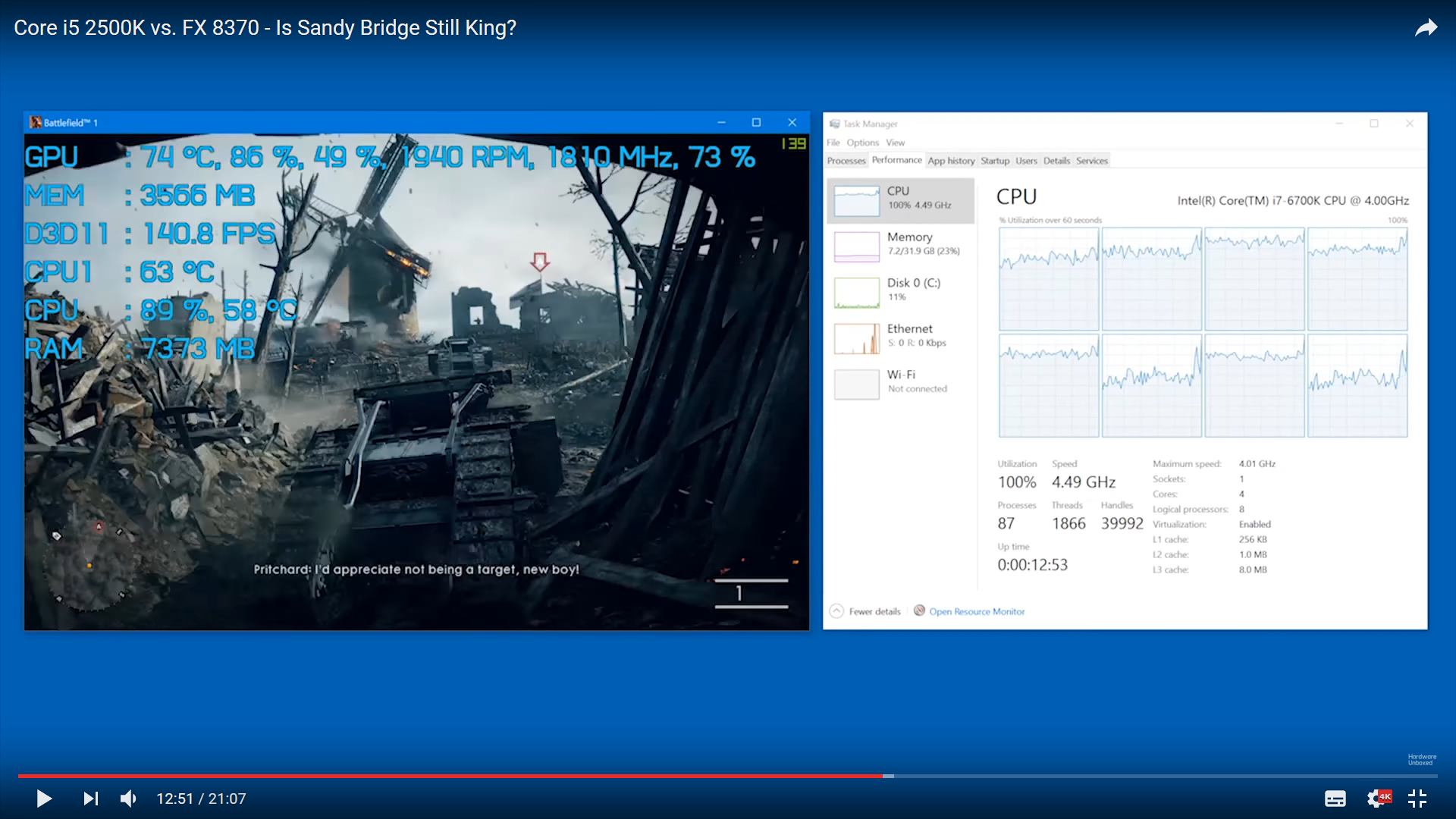
Task: Click the share arrow icon
Action: point(1426,28)
